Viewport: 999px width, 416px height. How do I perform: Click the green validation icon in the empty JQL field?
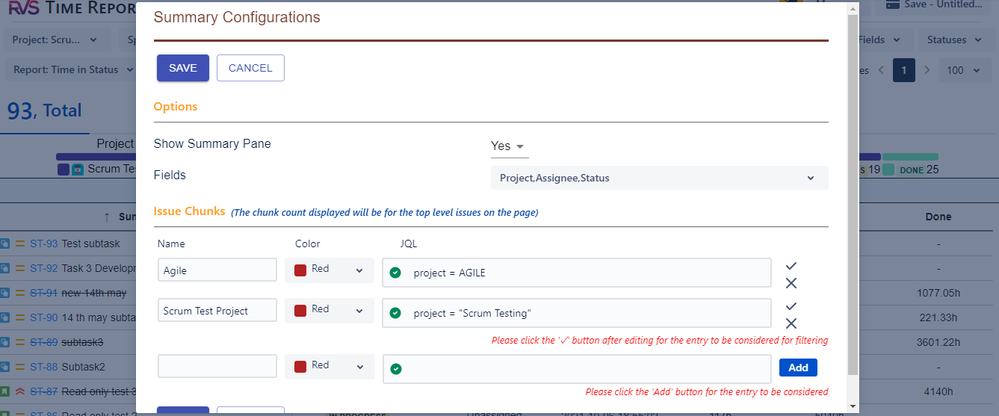[x=395, y=369]
